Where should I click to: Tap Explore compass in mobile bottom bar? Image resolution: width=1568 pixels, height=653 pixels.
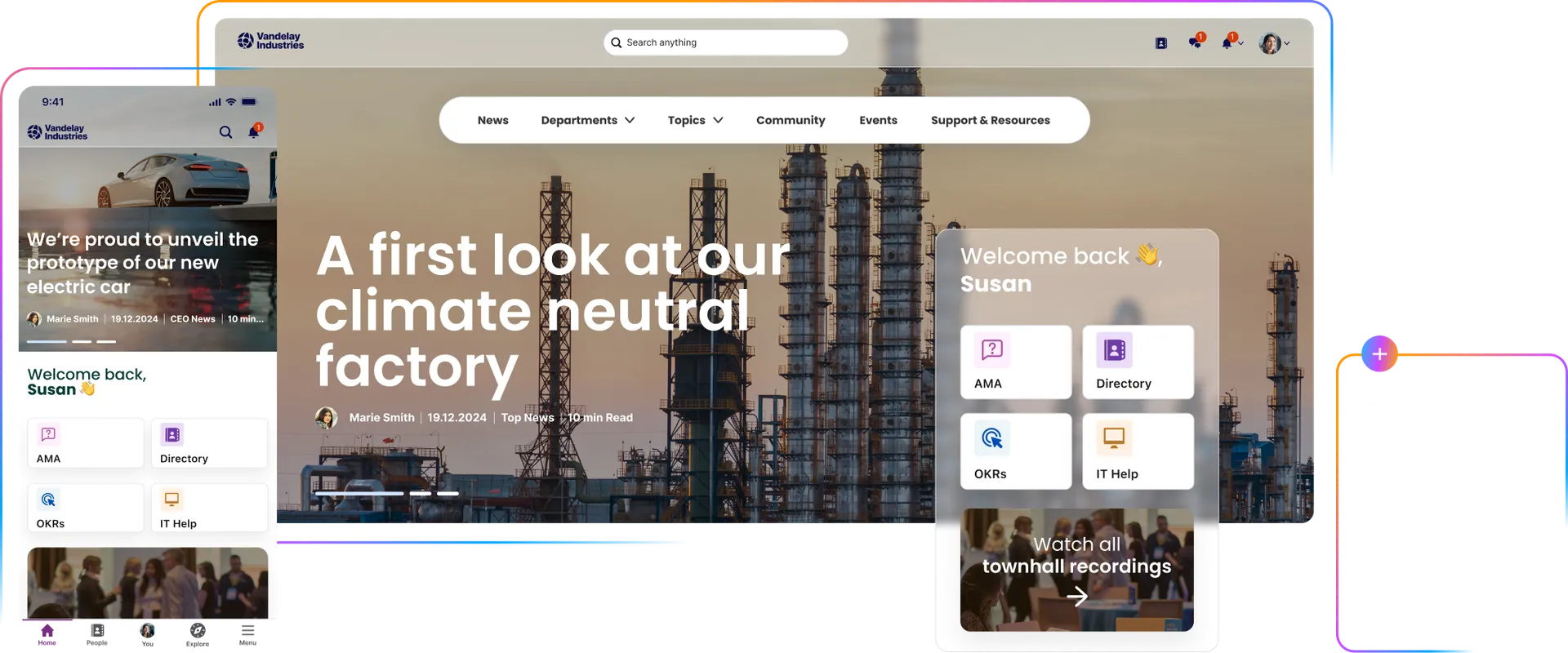(x=198, y=634)
